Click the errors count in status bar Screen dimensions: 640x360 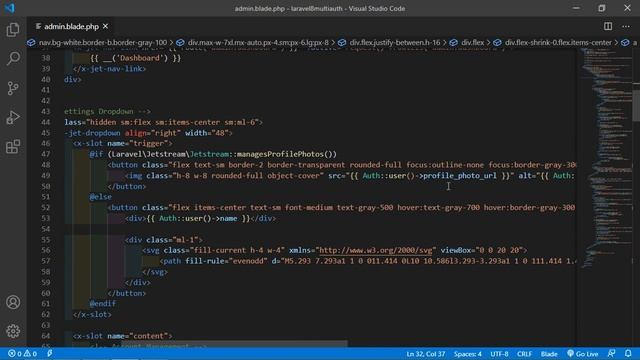click(x=15, y=353)
